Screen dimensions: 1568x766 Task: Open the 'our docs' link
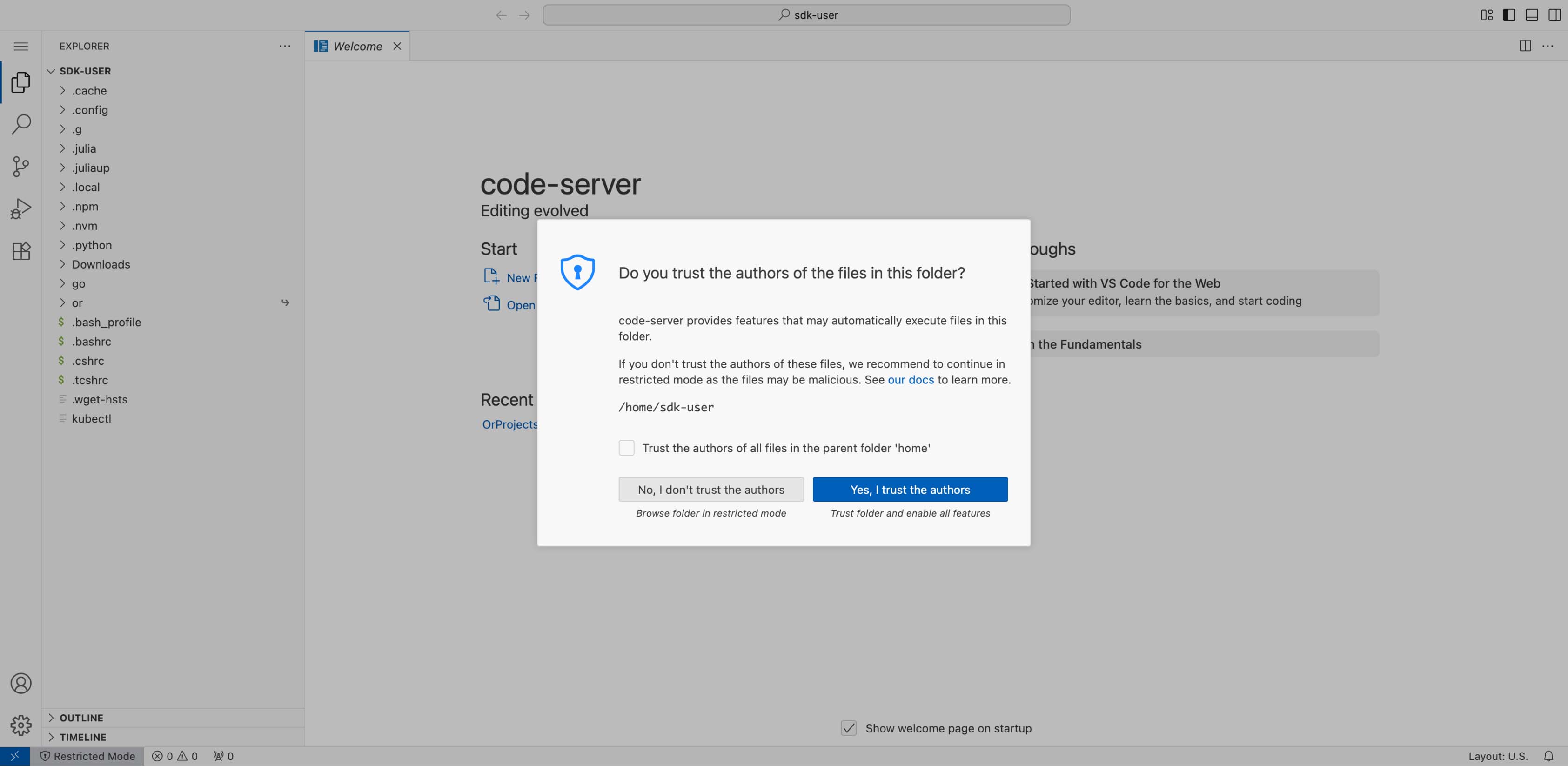click(911, 380)
